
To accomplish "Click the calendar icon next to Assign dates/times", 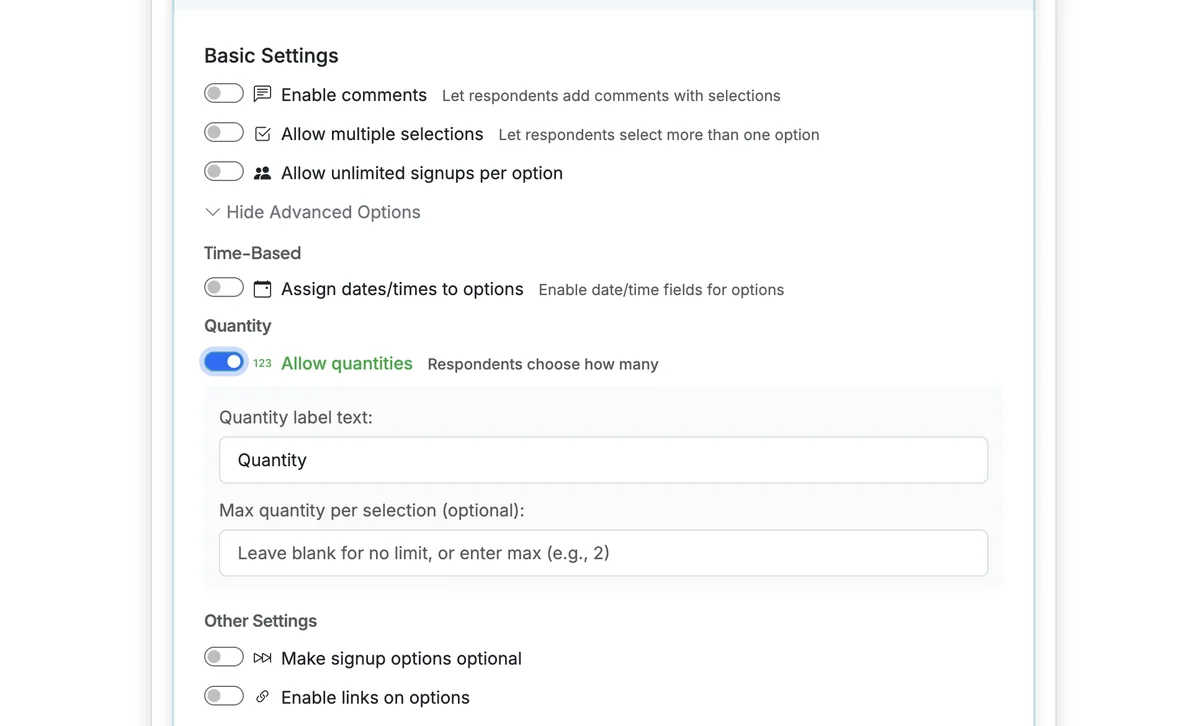I will [x=261, y=287].
